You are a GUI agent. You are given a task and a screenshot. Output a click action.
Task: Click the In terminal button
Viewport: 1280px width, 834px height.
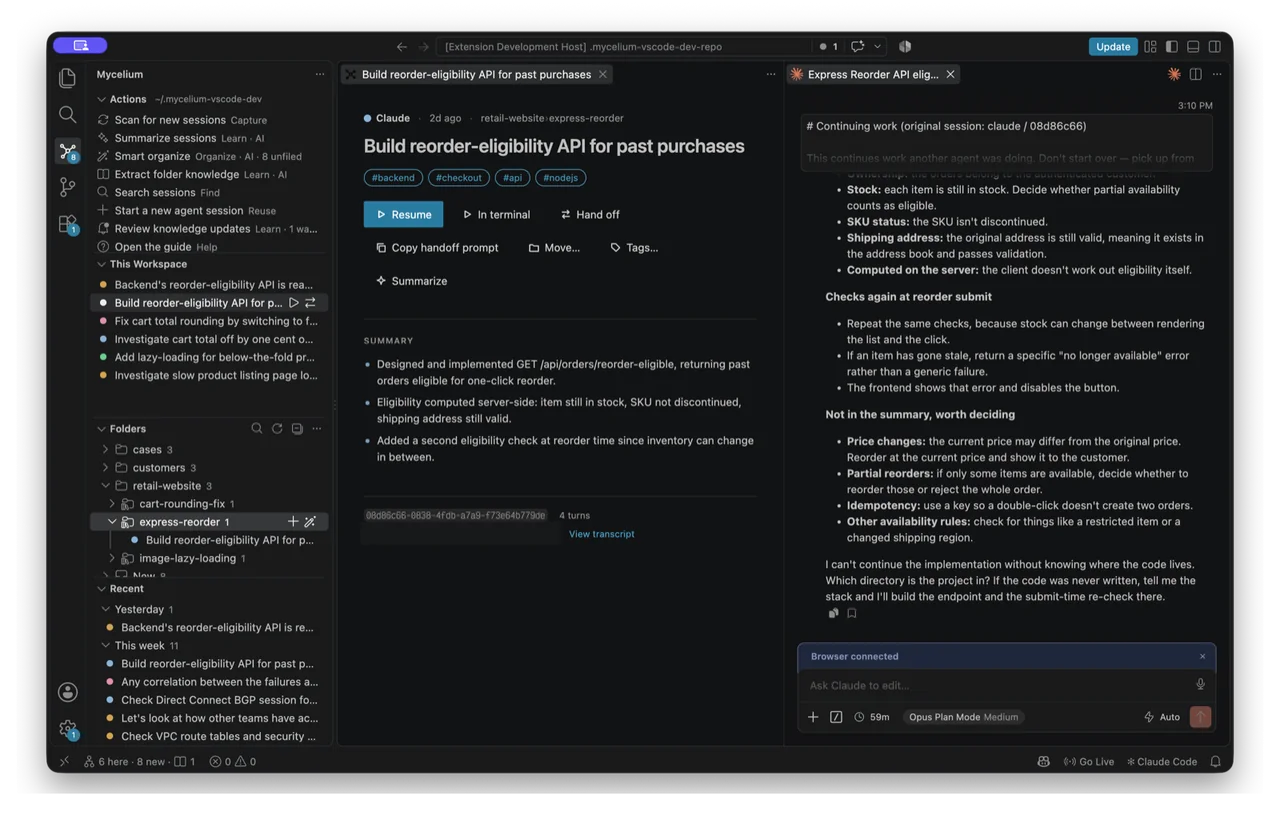coord(496,214)
